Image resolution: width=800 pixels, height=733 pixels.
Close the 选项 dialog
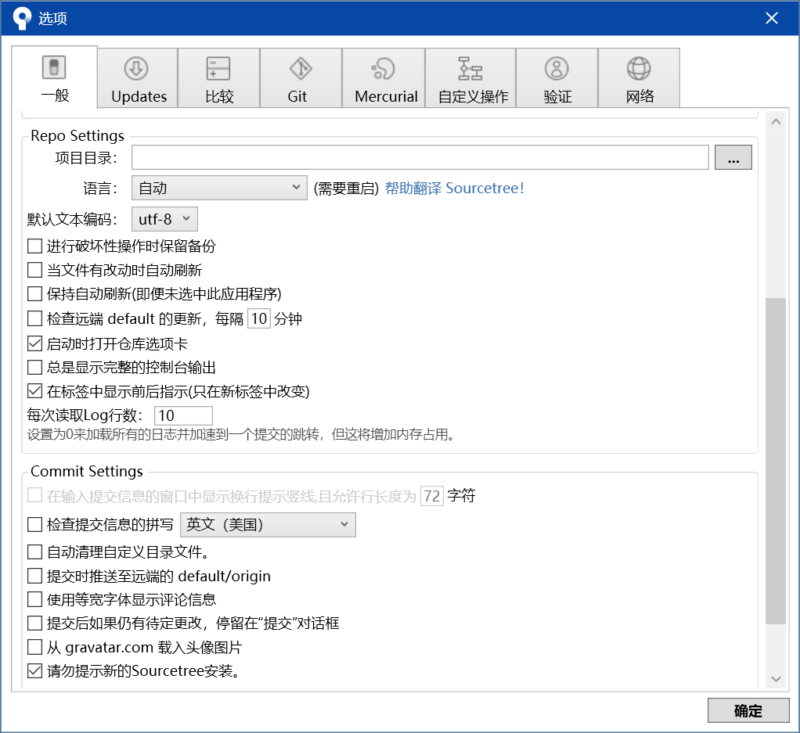coord(771,18)
